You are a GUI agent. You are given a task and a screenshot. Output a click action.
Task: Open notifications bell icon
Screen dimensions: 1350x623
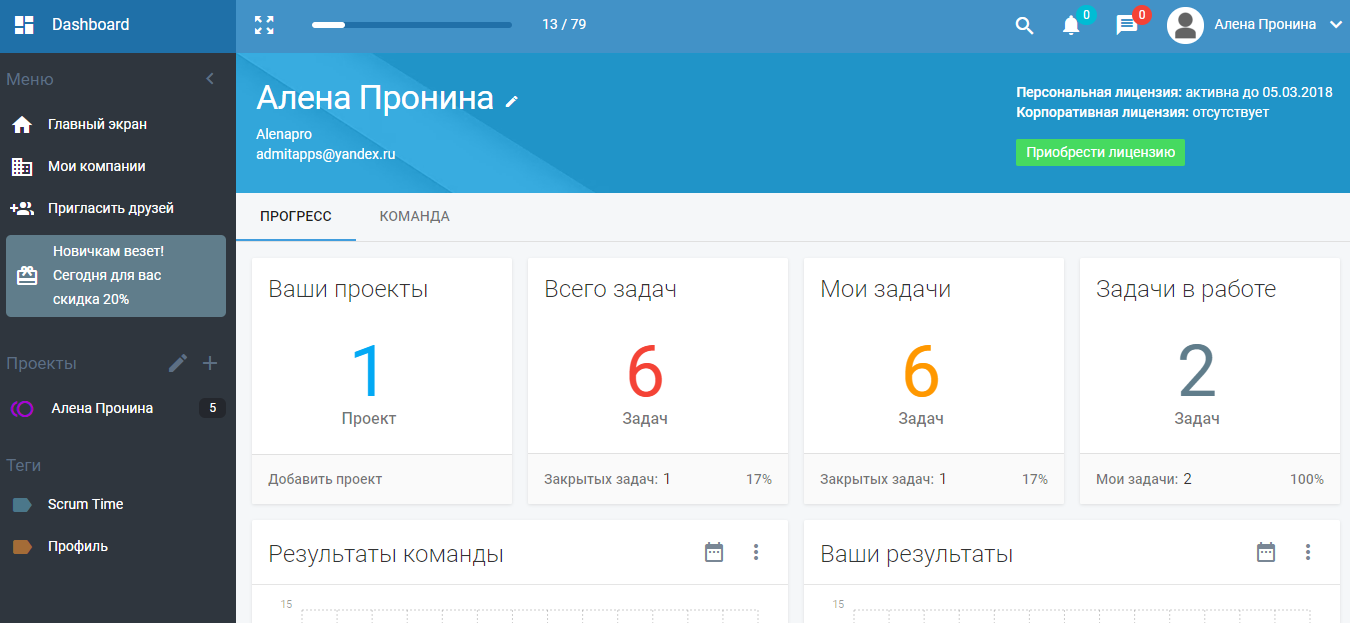(1071, 26)
